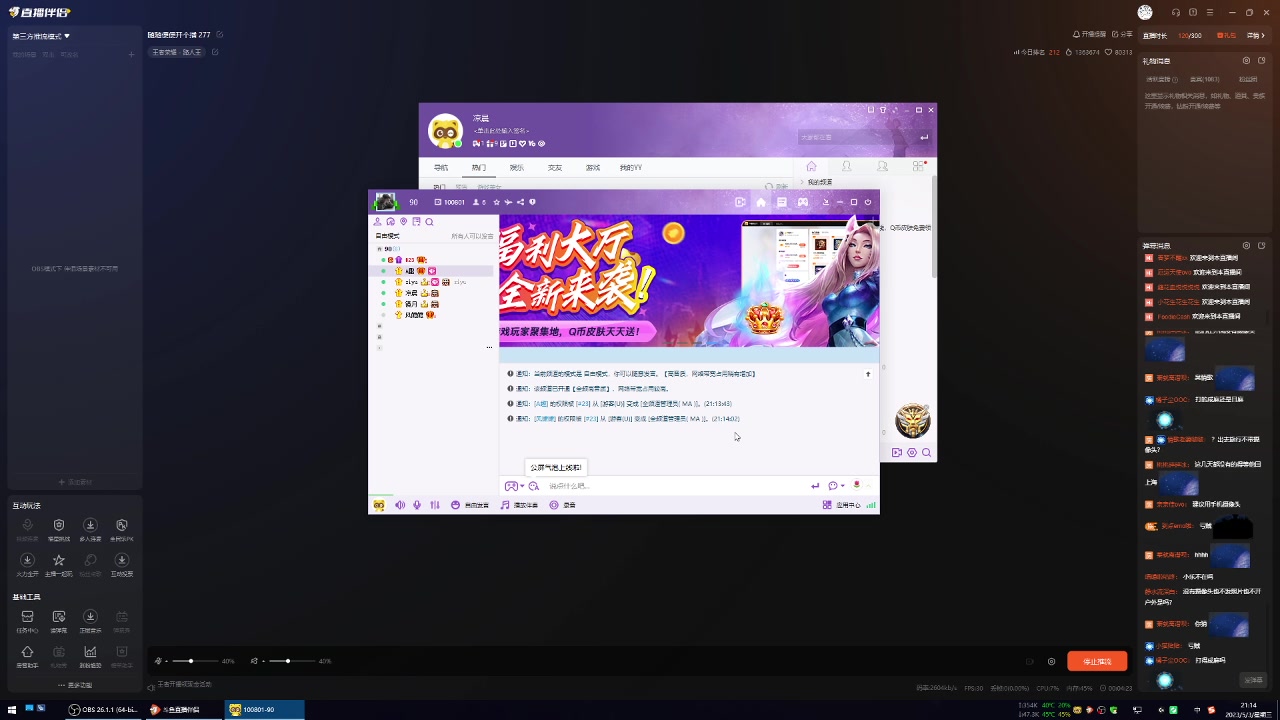Select the 热门 tab in YY main window
This screenshot has height=720, width=1280.
[x=479, y=168]
